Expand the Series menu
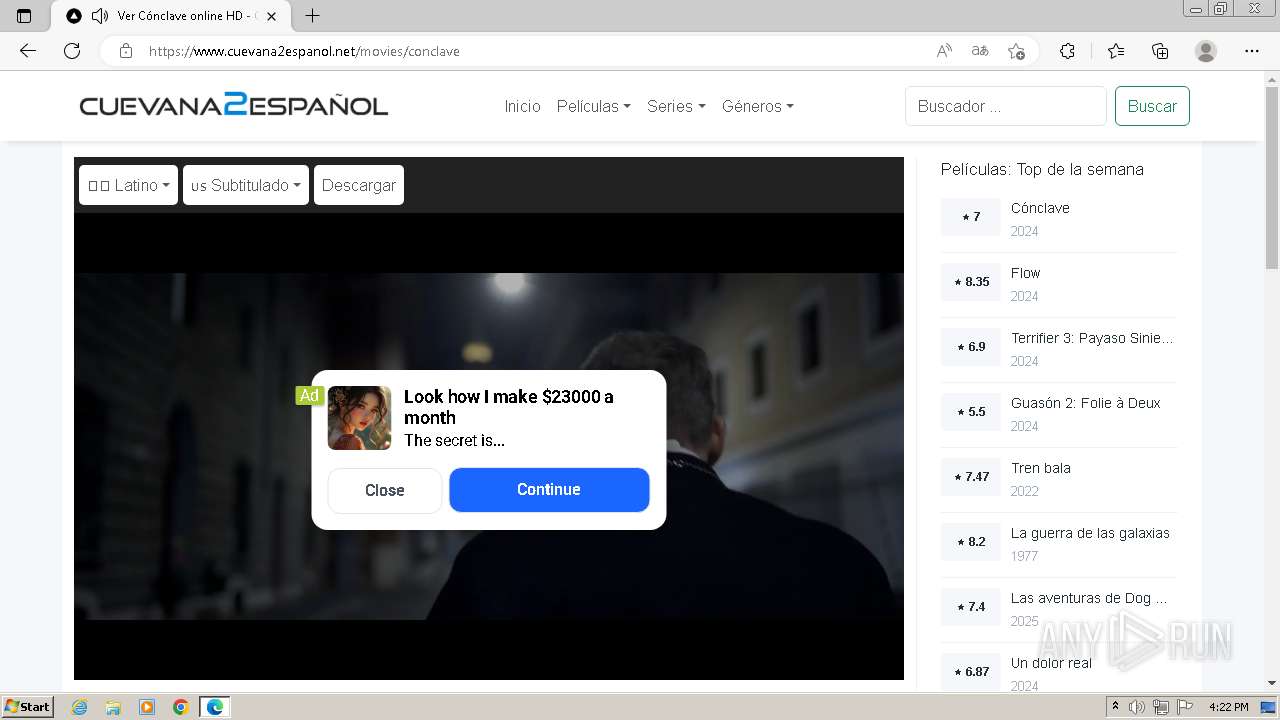Image resolution: width=1280 pixels, height=720 pixels. (x=676, y=106)
